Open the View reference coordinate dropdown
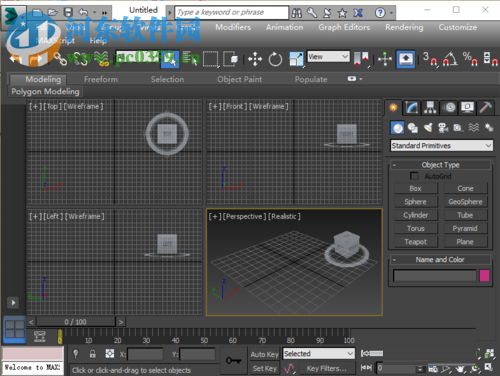This screenshot has height=376, width=500. click(328, 56)
